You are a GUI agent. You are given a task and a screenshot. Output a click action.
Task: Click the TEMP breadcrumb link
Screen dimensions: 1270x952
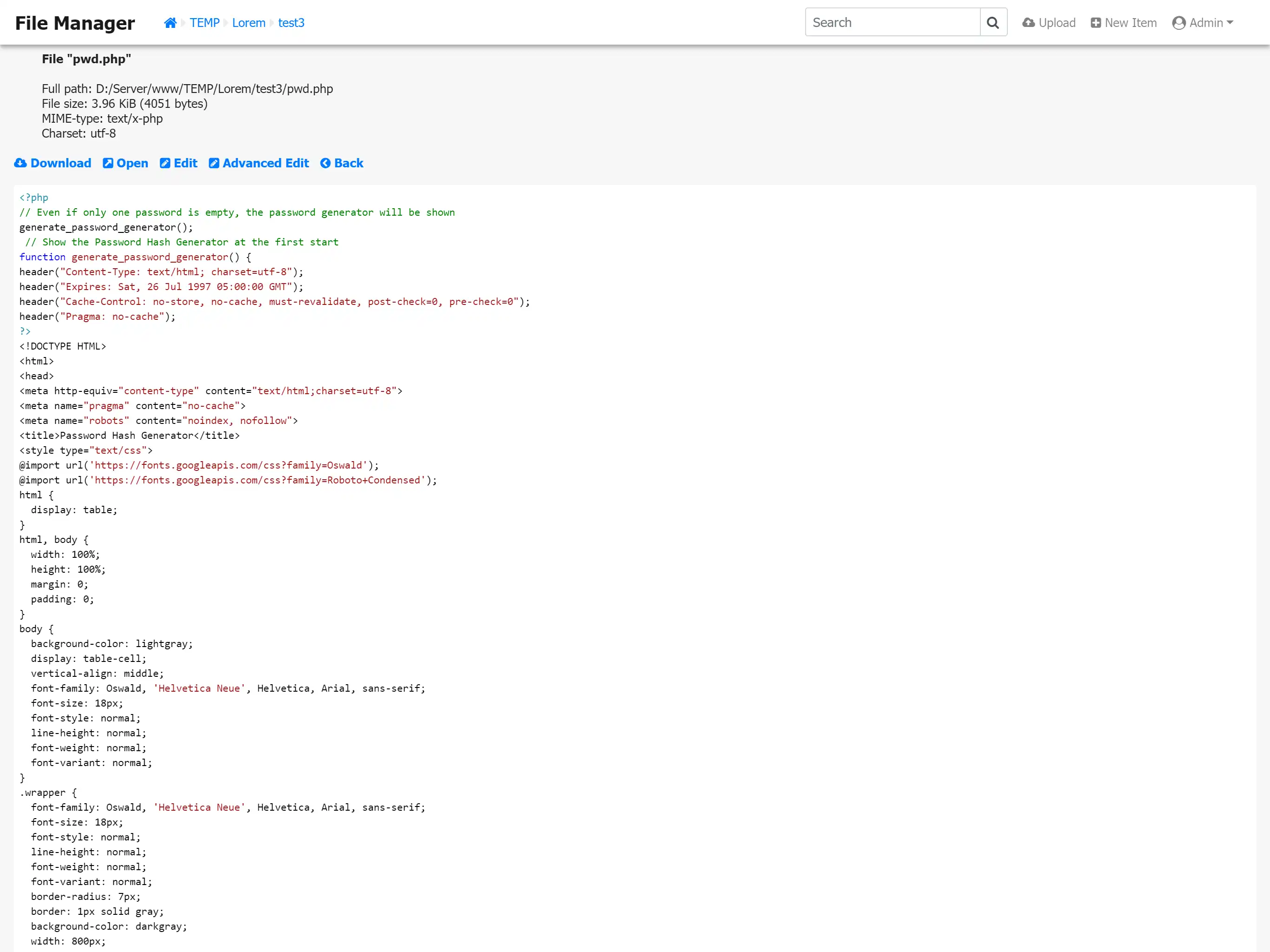pos(205,22)
